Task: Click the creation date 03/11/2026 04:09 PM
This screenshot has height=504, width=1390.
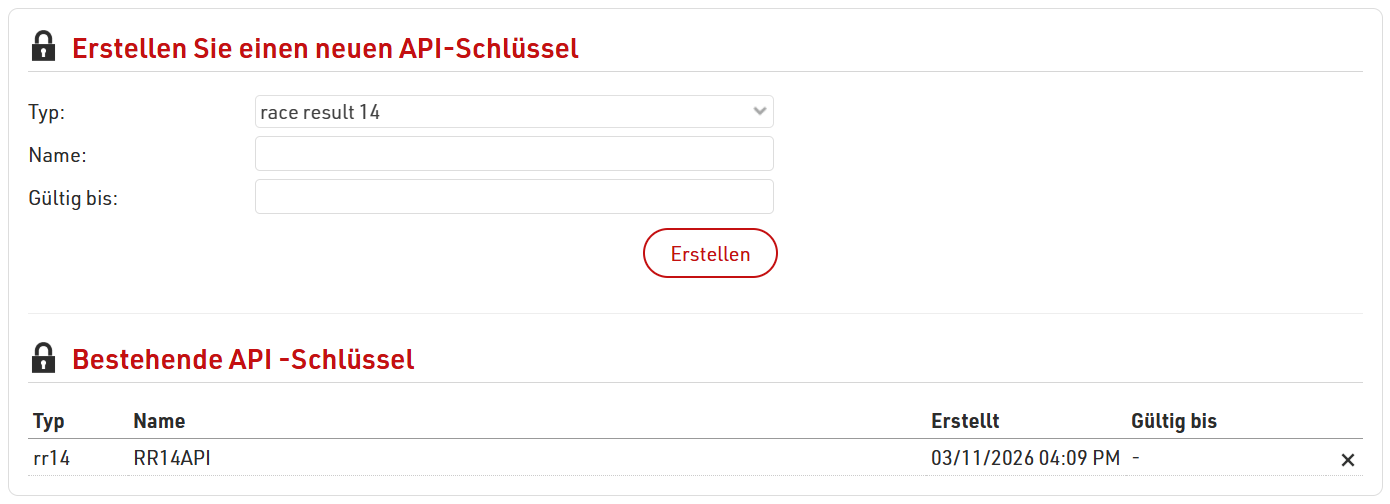Action: 1025,459
